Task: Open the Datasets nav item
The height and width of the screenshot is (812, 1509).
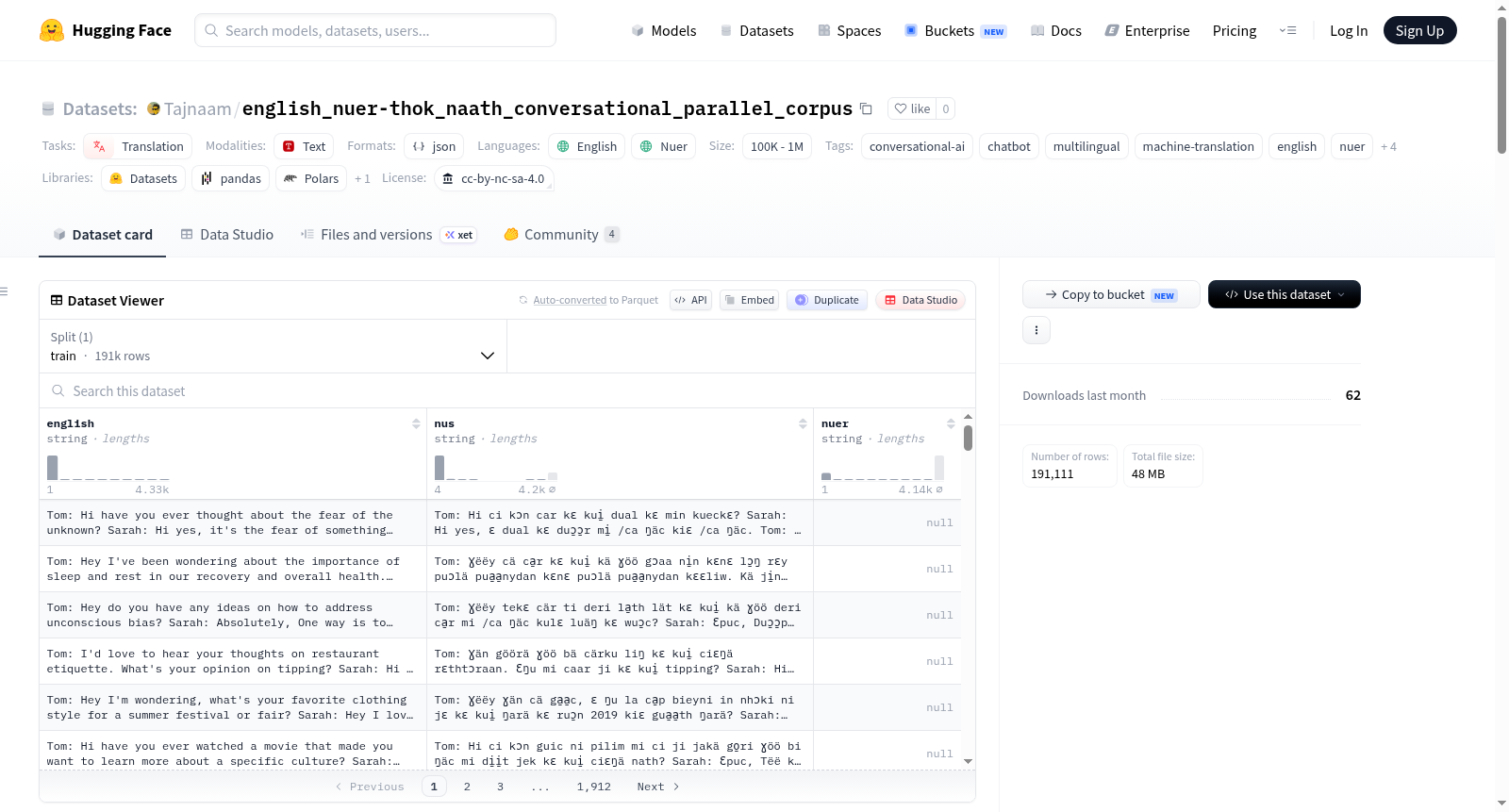Action: [756, 30]
